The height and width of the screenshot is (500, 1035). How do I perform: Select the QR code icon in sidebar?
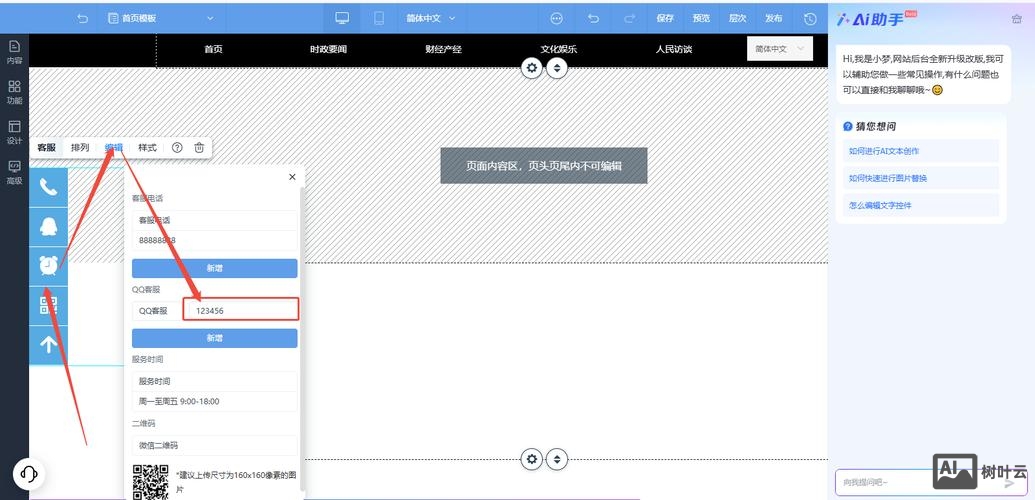[48, 305]
